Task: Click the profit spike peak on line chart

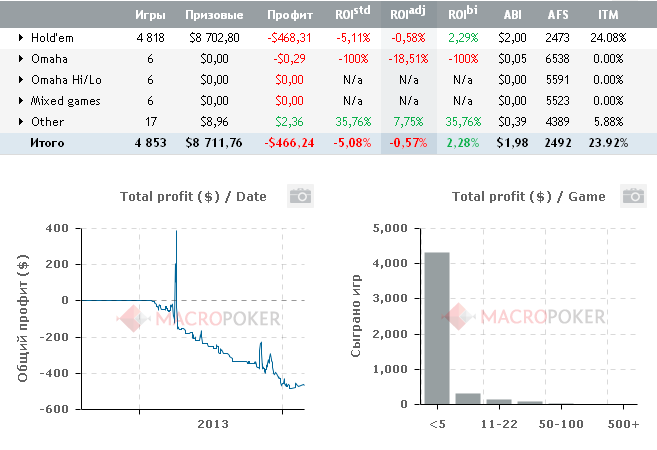Action: pyautogui.click(x=176, y=232)
